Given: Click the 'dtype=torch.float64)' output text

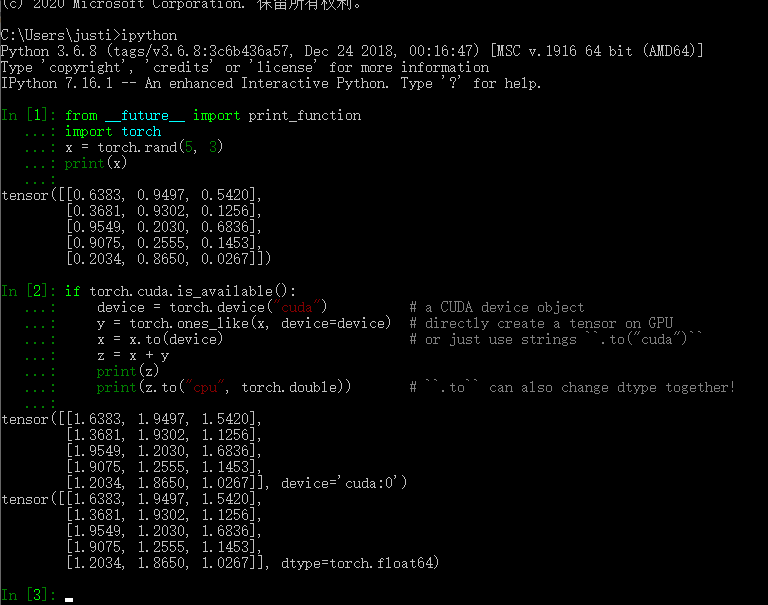Looking at the screenshot, I should coord(360,563).
